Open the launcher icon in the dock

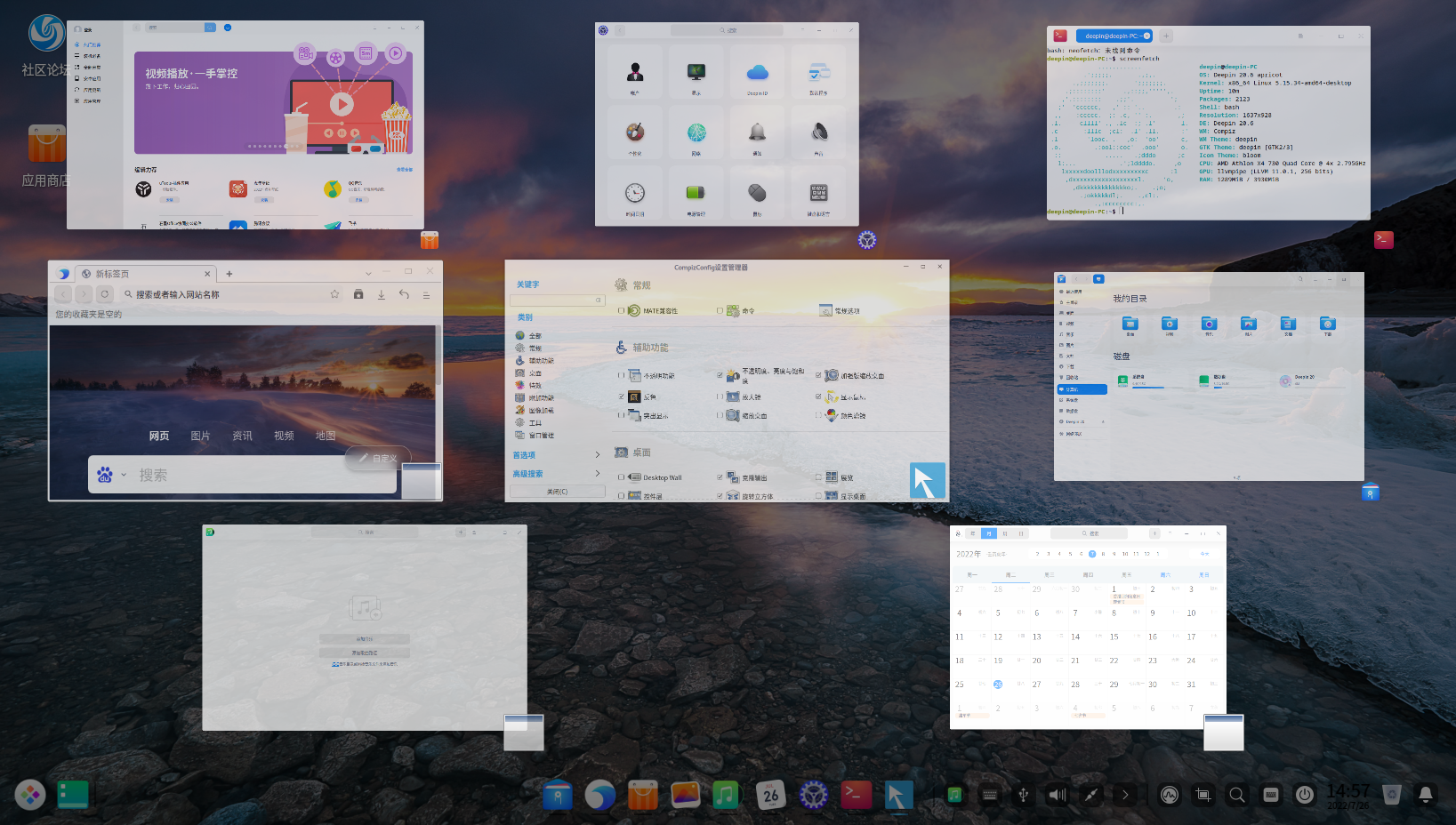(30, 795)
